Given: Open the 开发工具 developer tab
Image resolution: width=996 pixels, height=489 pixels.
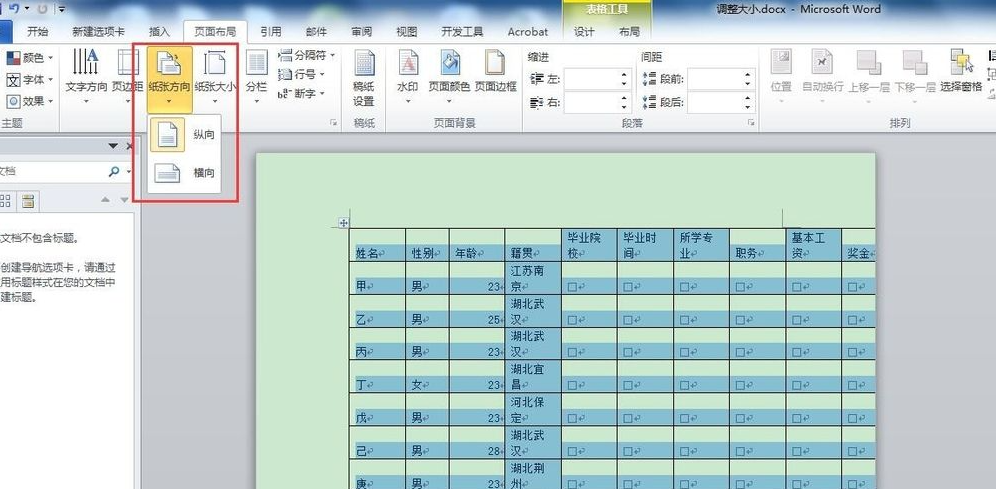Looking at the screenshot, I should (x=462, y=32).
